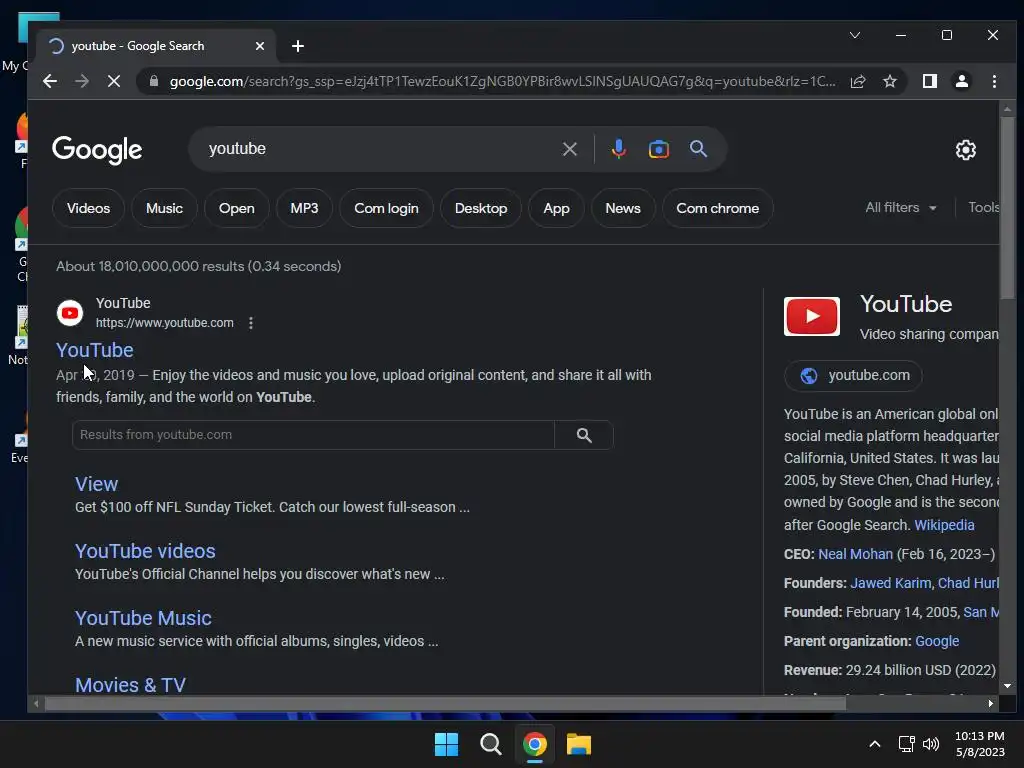The width and height of the screenshot is (1024, 768).
Task: Click the Google search text field
Action: point(379,149)
